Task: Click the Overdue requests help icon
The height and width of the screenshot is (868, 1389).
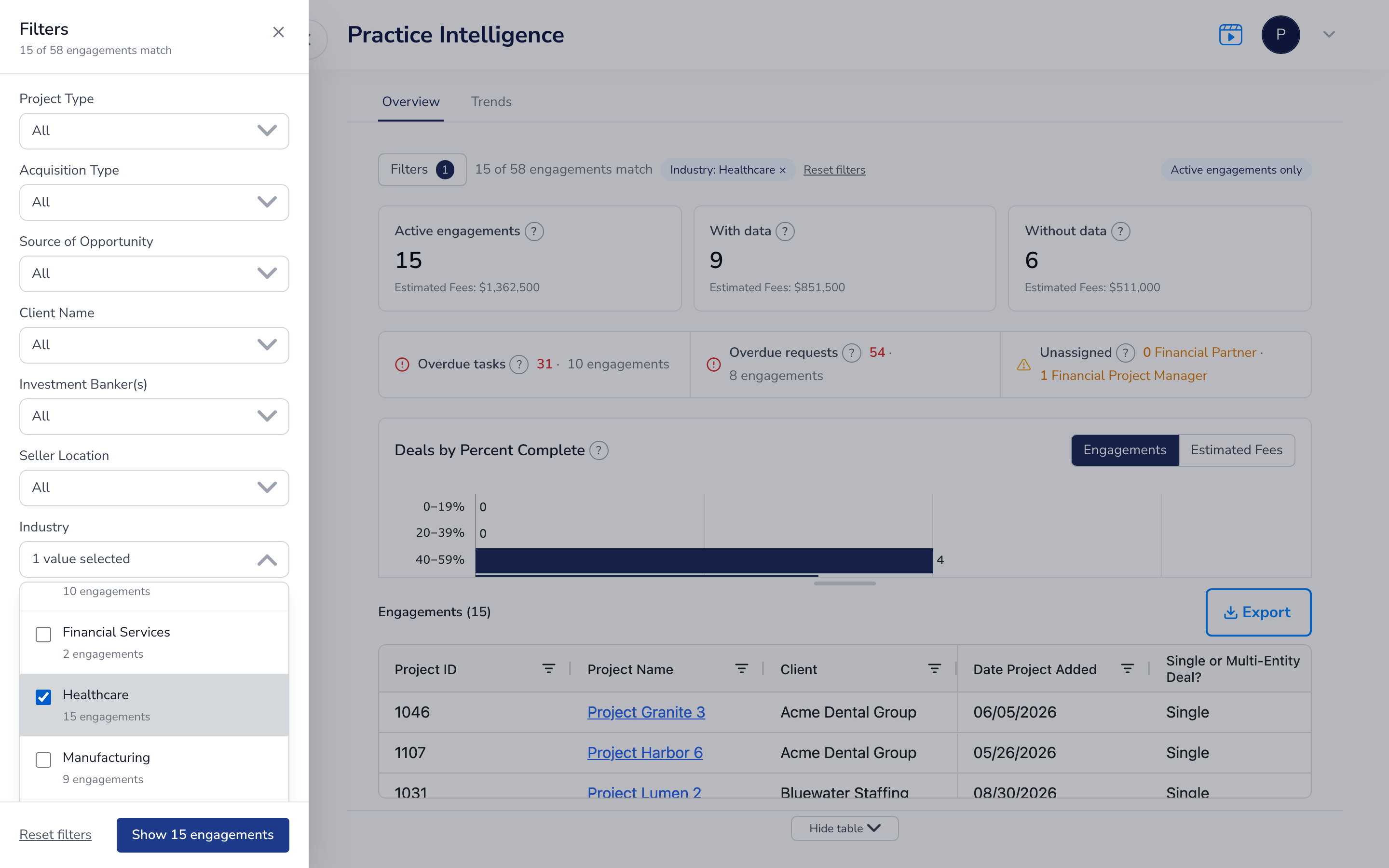Action: coord(851,353)
